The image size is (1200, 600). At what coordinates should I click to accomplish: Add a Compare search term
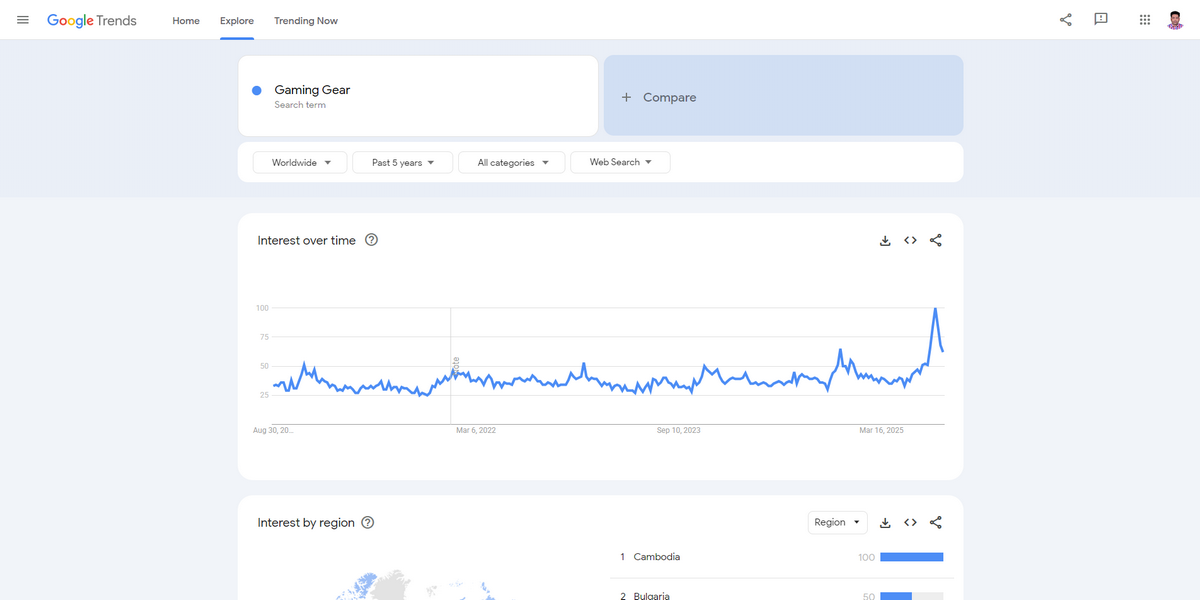(783, 95)
